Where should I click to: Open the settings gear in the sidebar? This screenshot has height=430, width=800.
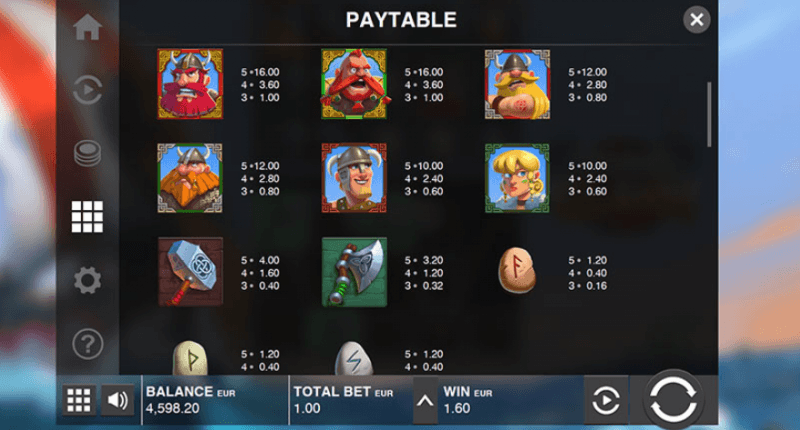pos(87,280)
